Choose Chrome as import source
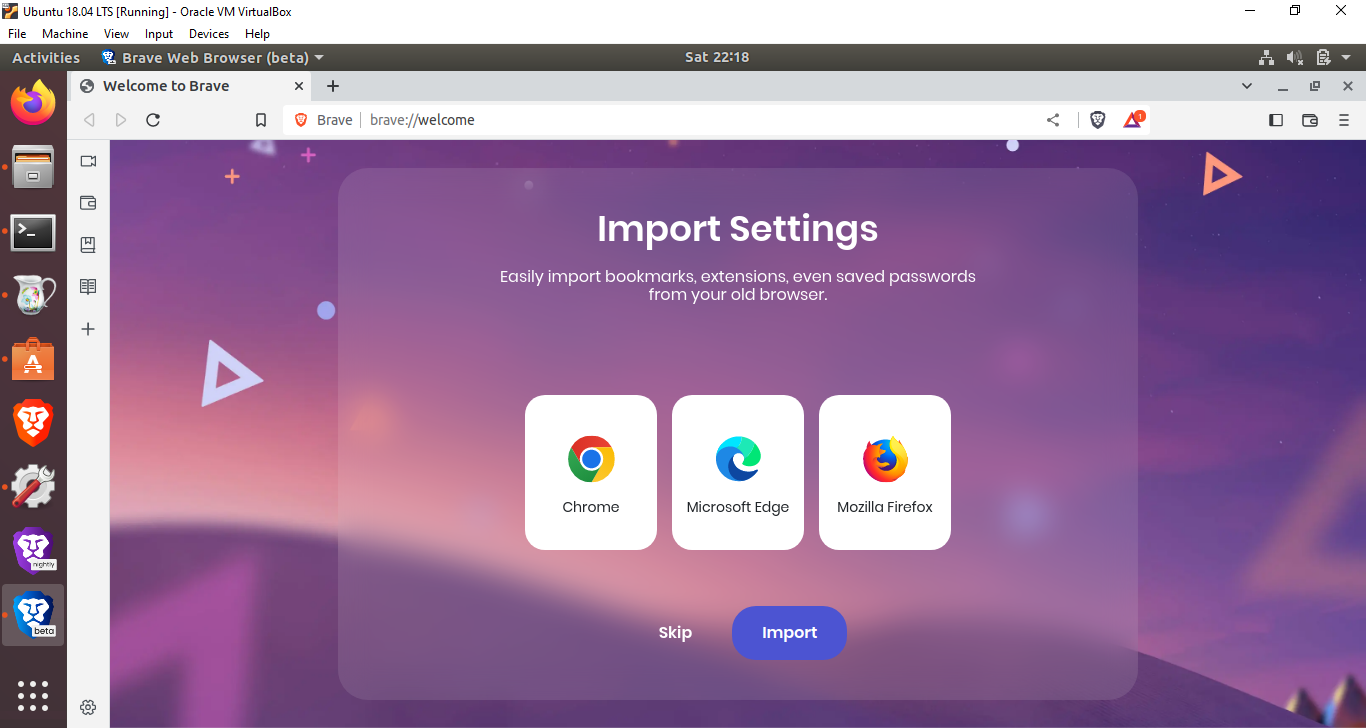This screenshot has width=1366, height=728. click(591, 472)
